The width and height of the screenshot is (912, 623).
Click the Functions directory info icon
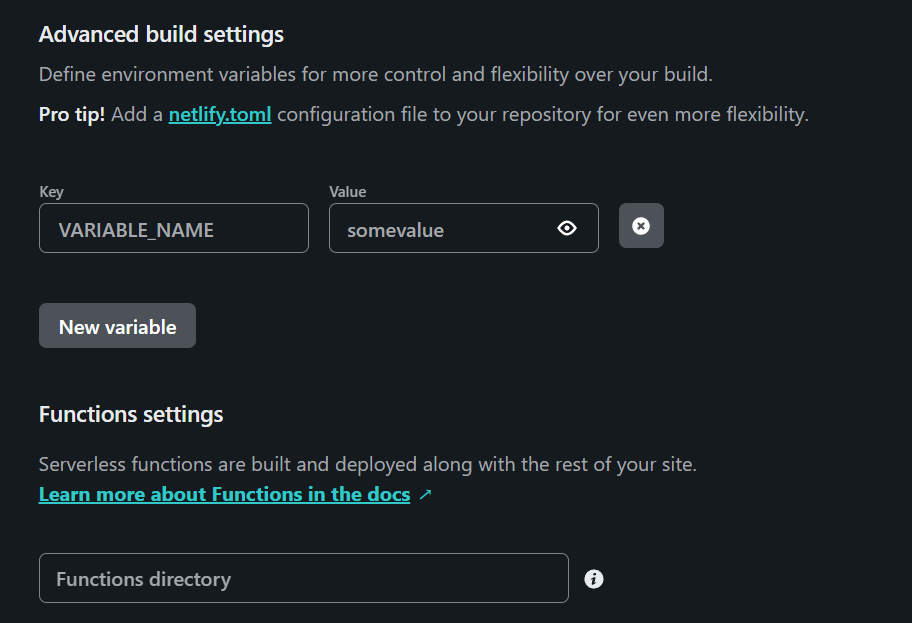(x=593, y=579)
